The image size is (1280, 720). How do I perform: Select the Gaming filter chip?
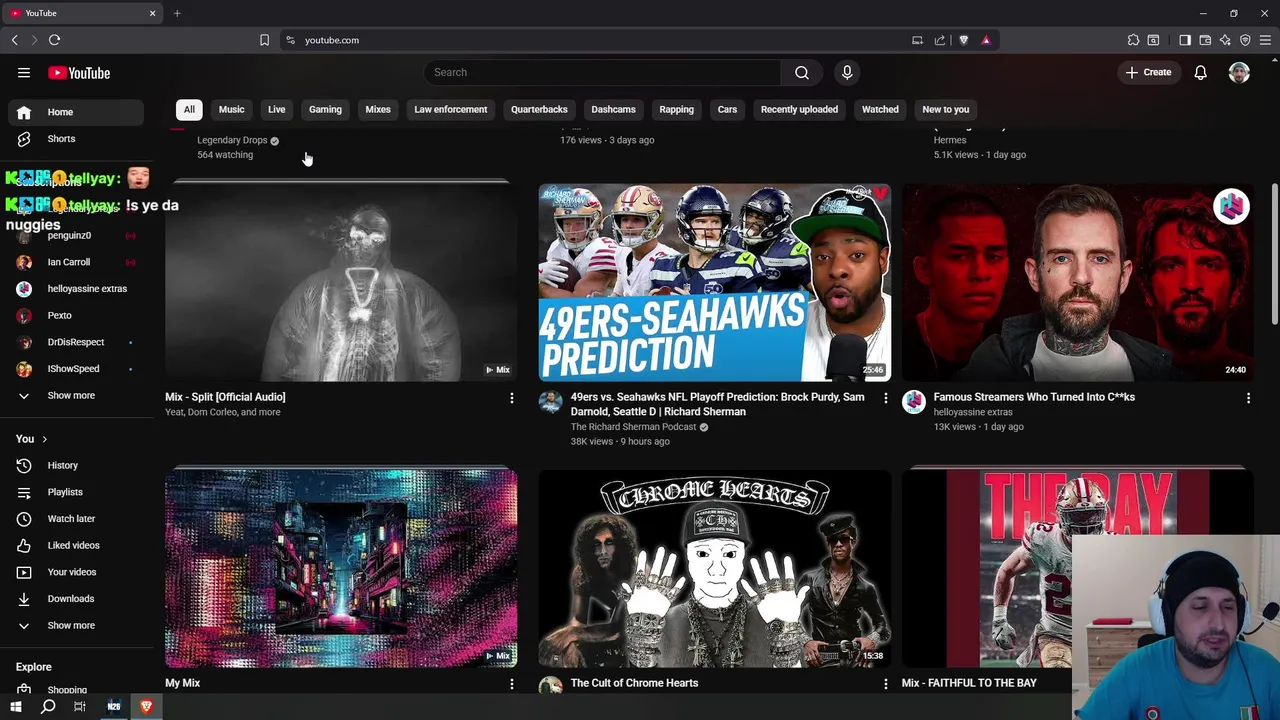pos(325,109)
